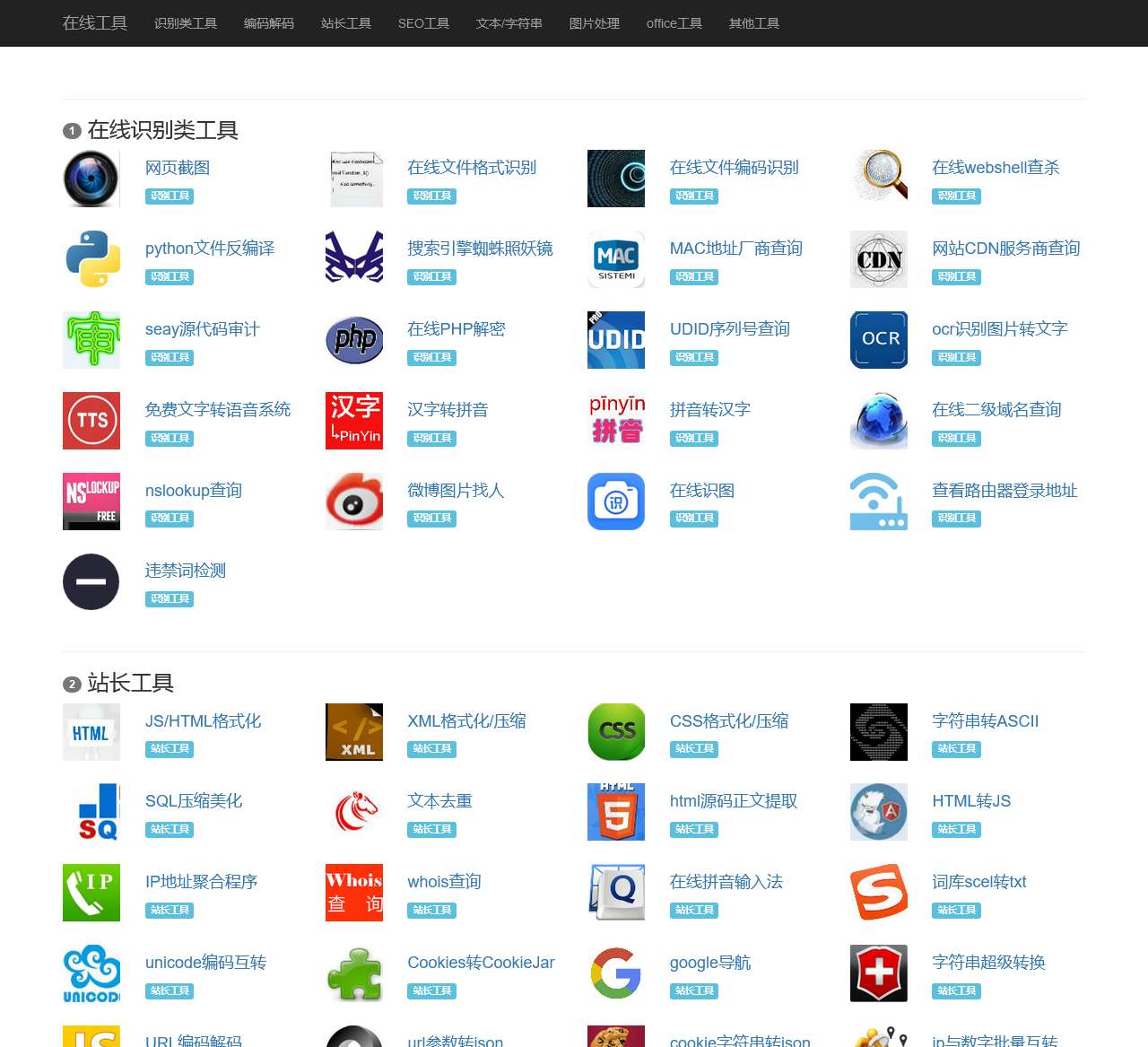Open the 字符串转ASCII link
The image size is (1148, 1047).
pyautogui.click(x=986, y=721)
